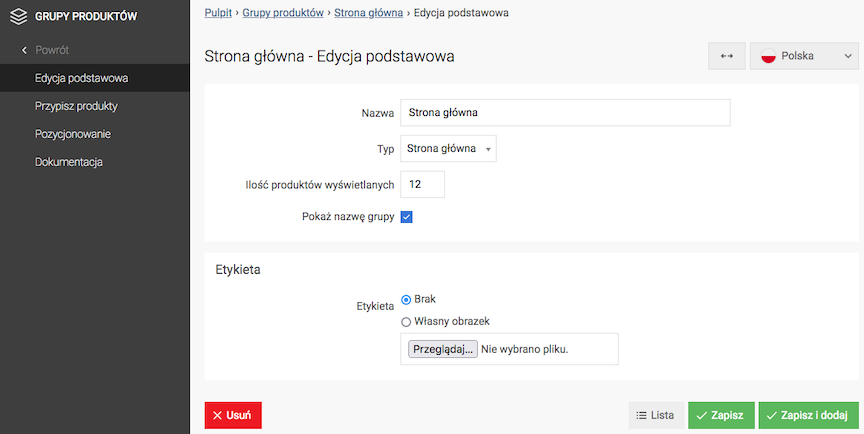Go to Pozycjonowanie sidebar item

pos(73,134)
